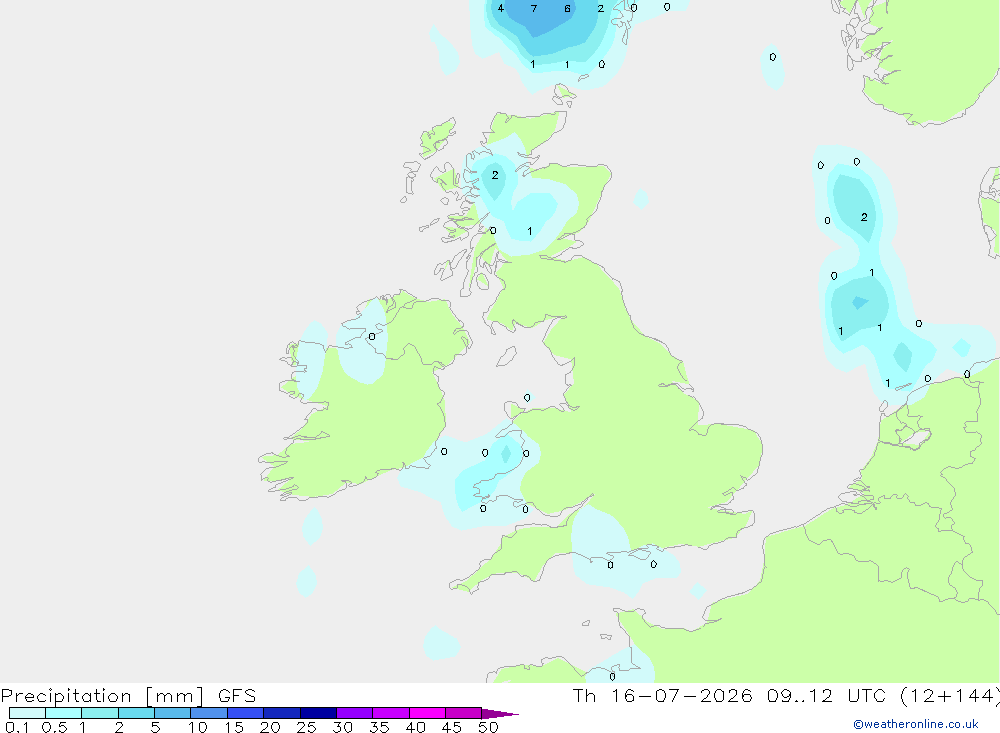The image size is (1000, 733).
Task: Click the '2' value over the North Sea
Action: point(864,217)
